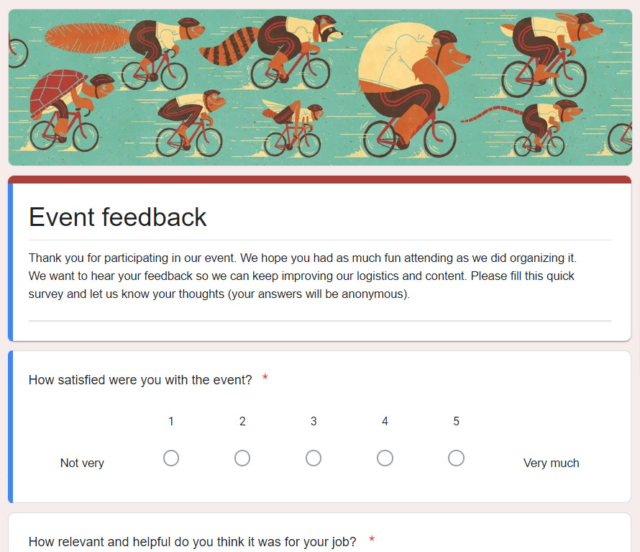Select rating 5 for event satisfaction

pyautogui.click(x=456, y=458)
